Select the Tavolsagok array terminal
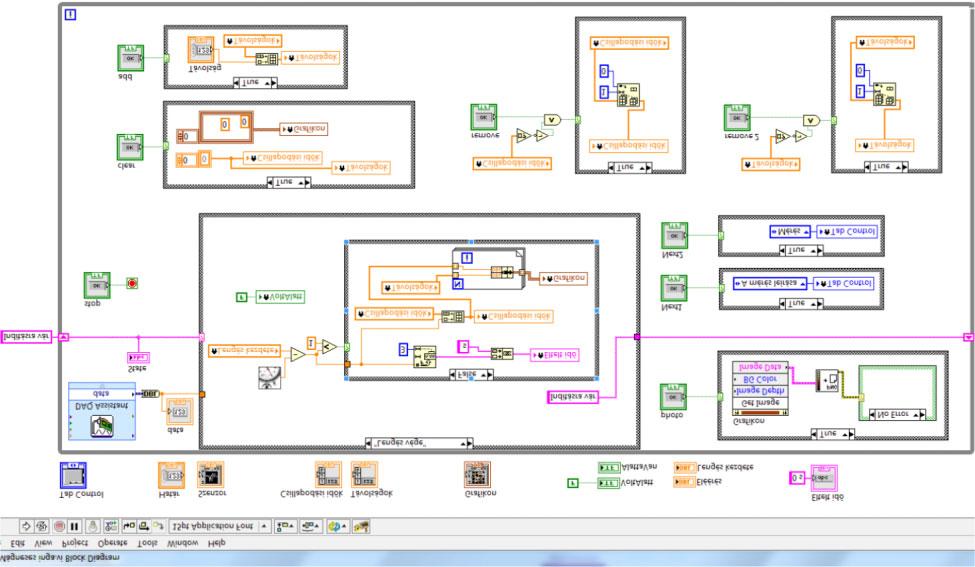The height and width of the screenshot is (567, 975). 364,475
